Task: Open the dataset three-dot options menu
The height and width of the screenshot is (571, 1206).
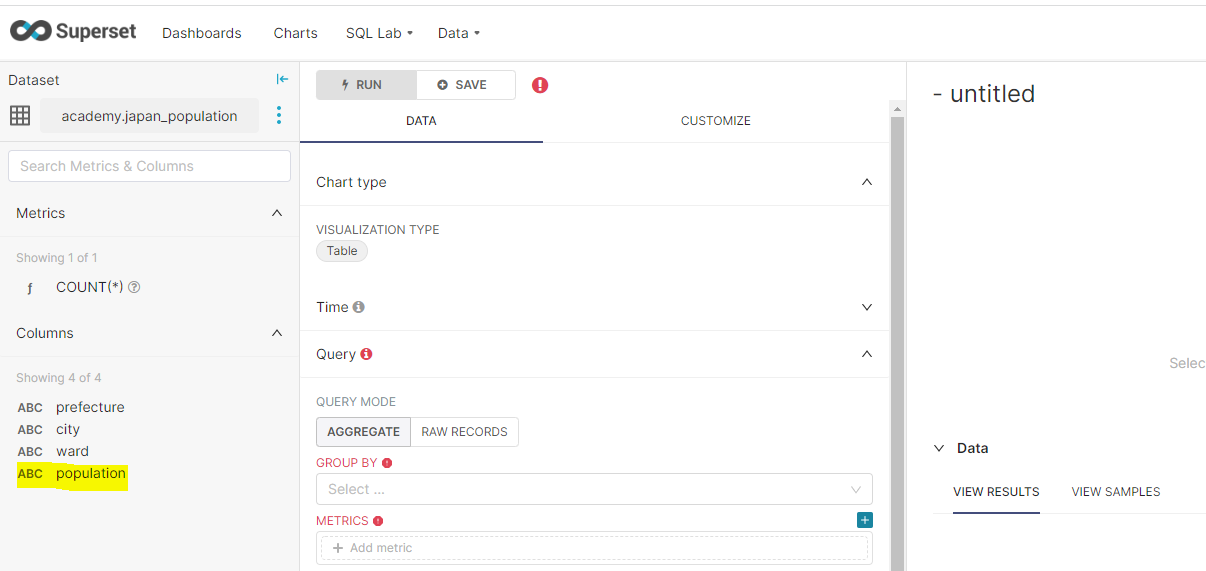Action: click(x=279, y=116)
